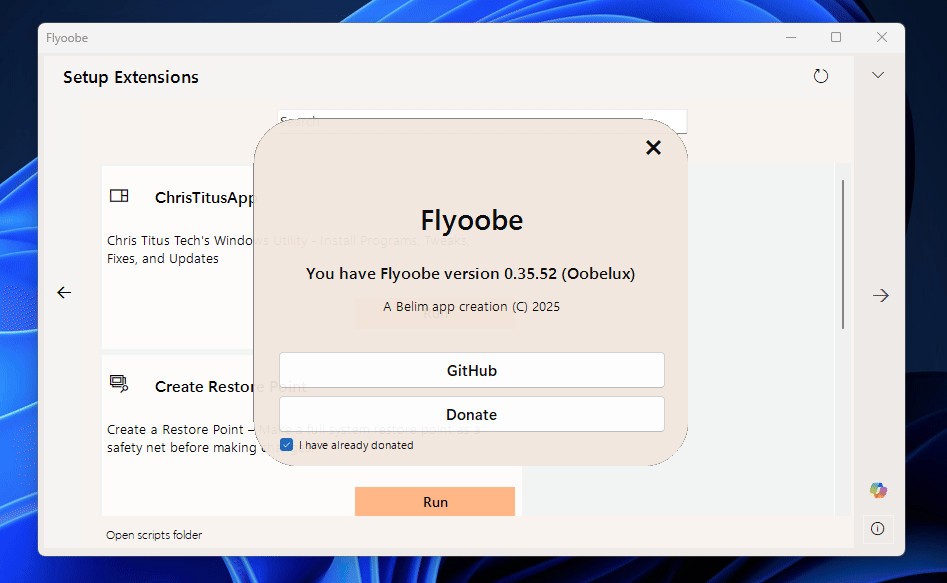Close the Flyoobe about dialog
The image size is (947, 583).
pos(653,148)
